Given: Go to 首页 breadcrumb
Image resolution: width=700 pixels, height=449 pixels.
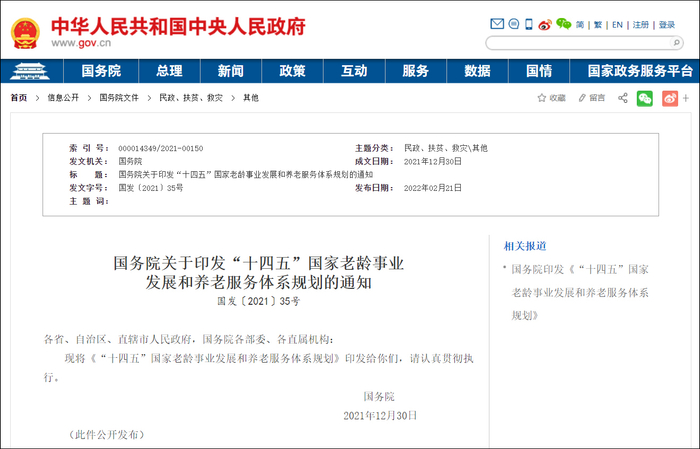Looking at the screenshot, I should (19, 98).
